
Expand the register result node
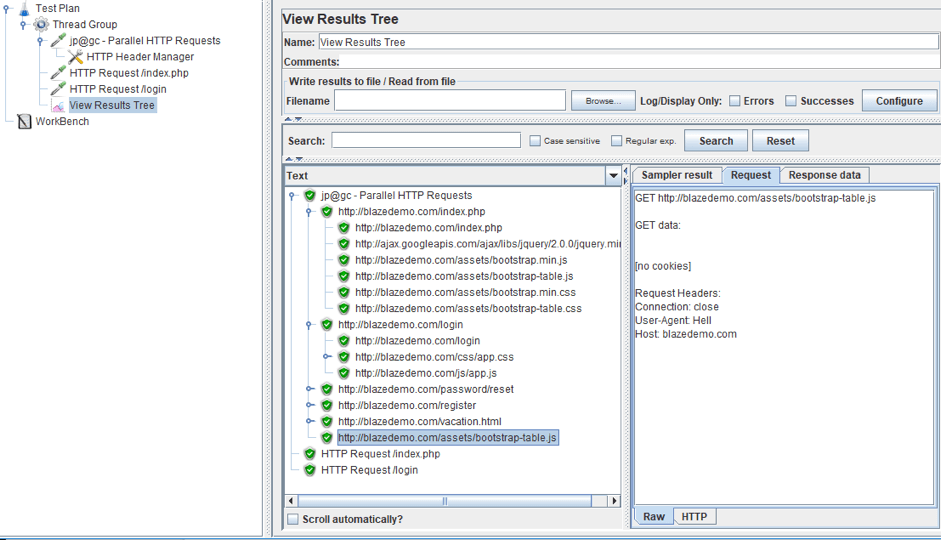tap(310, 406)
